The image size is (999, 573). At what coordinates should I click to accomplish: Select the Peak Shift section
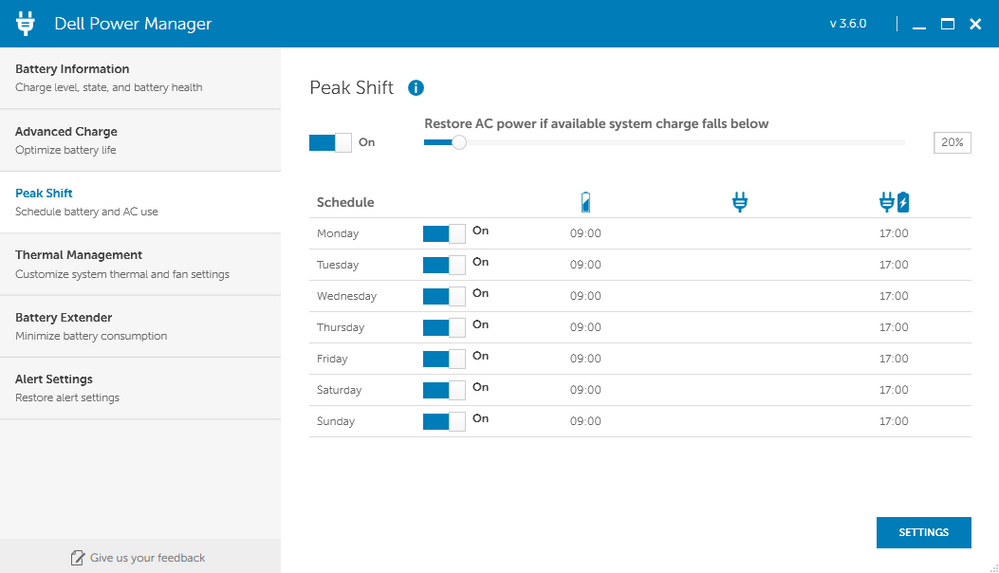[140, 202]
